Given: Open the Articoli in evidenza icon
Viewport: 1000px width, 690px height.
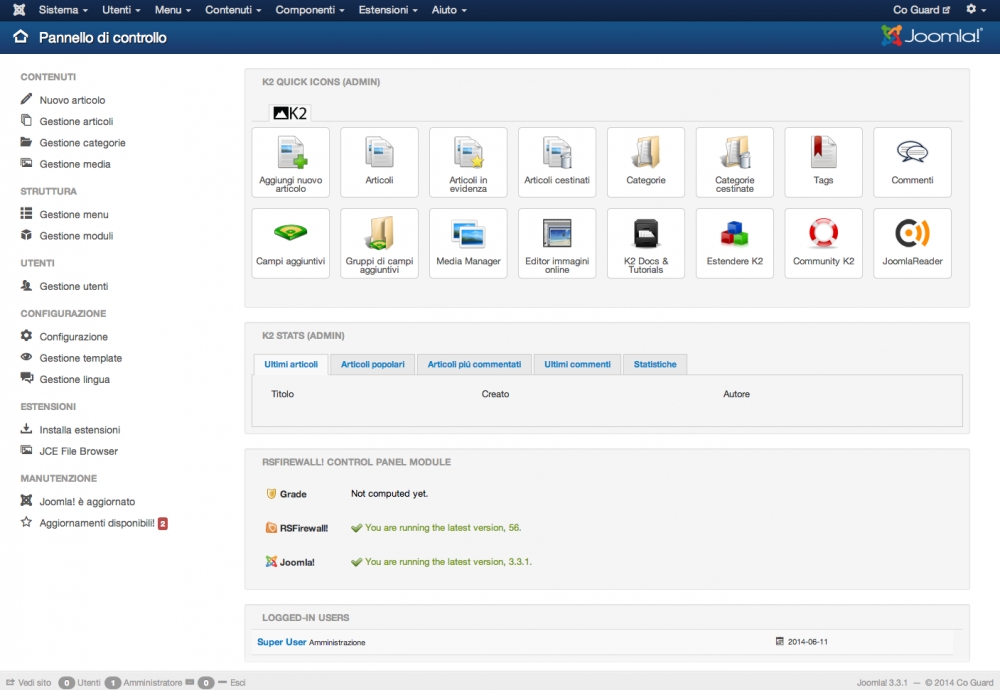Looking at the screenshot, I should coord(468,162).
